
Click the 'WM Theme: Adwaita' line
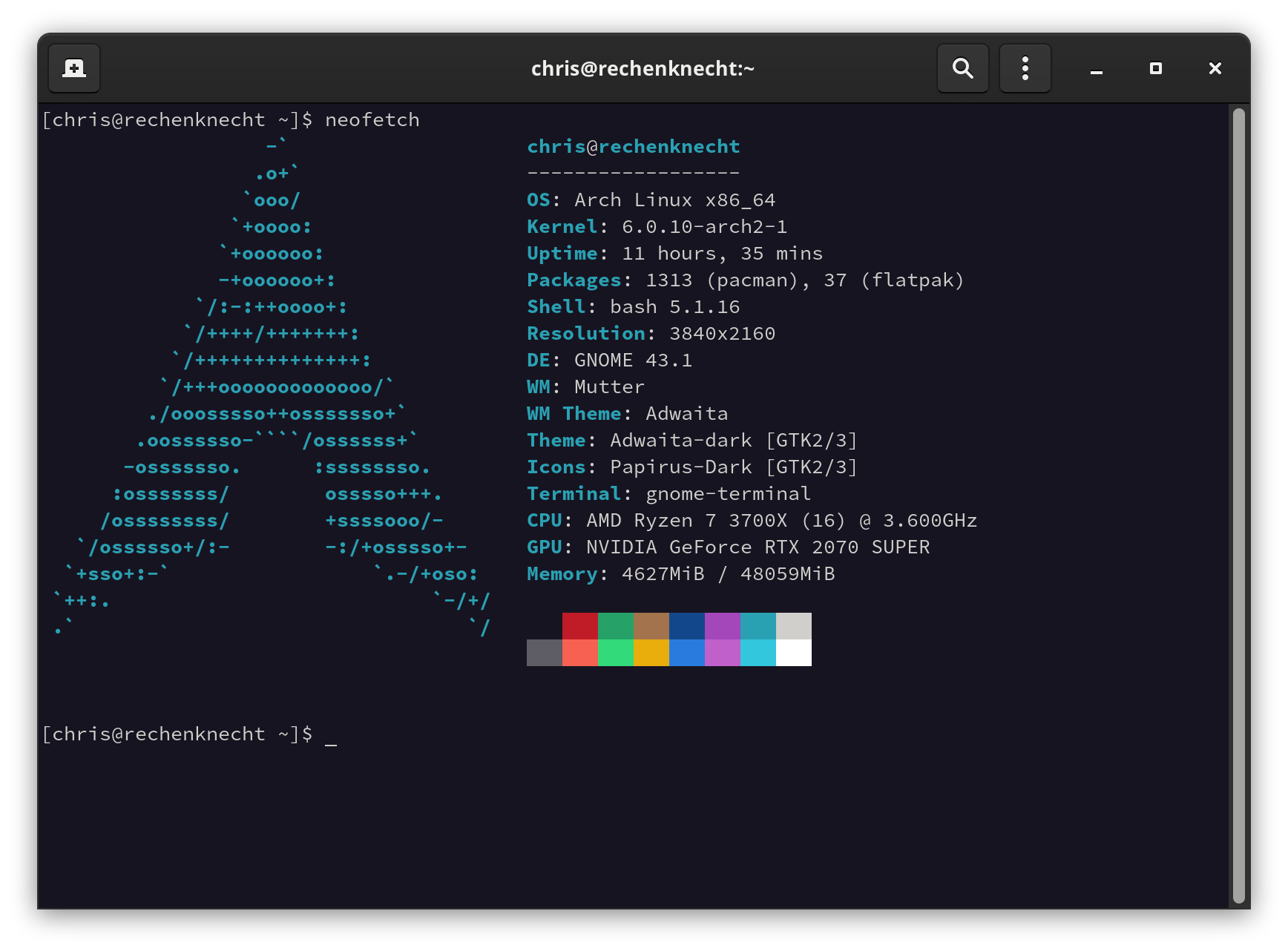click(x=628, y=414)
